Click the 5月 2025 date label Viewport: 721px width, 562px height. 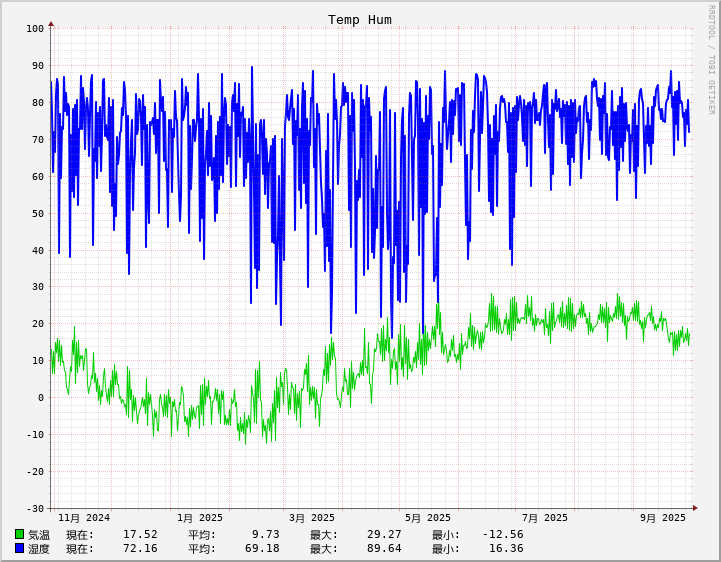pos(428,518)
